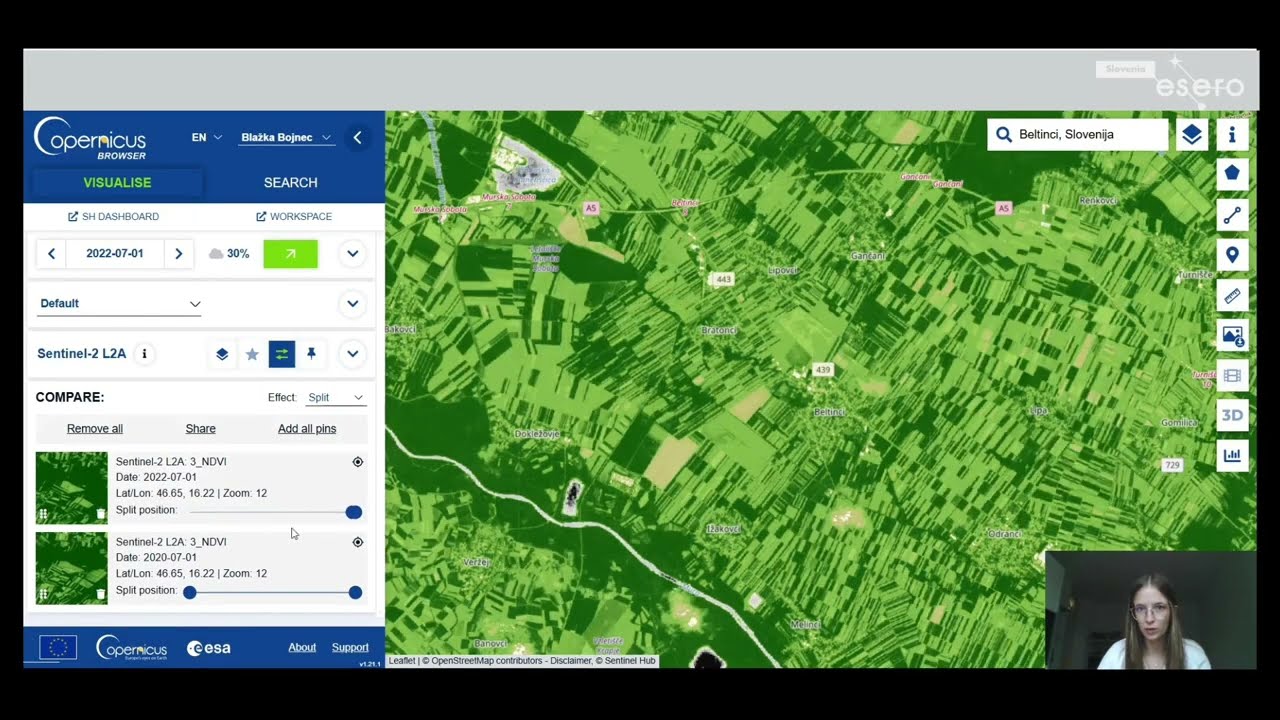
Task: Open the Blažka Bojnec user menu
Action: [x=287, y=138]
